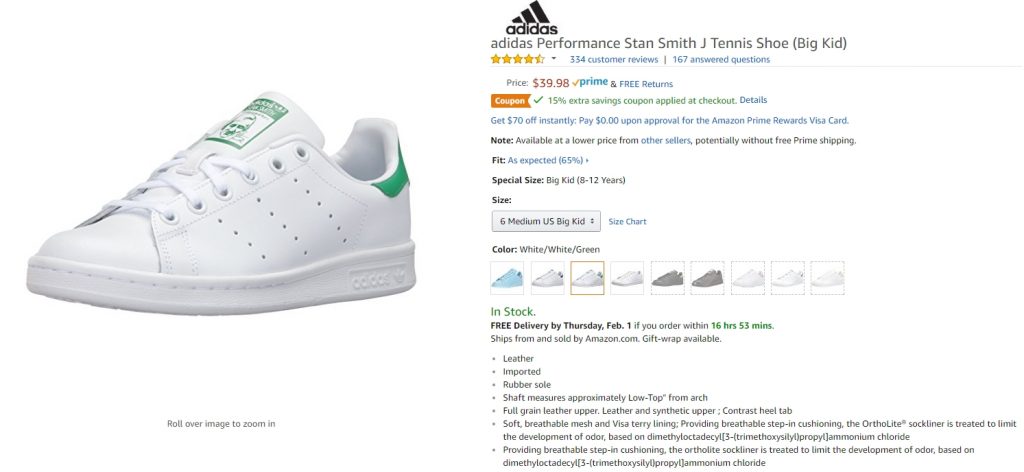
Task: Click the green coupon checkmark
Action: pos(539,100)
